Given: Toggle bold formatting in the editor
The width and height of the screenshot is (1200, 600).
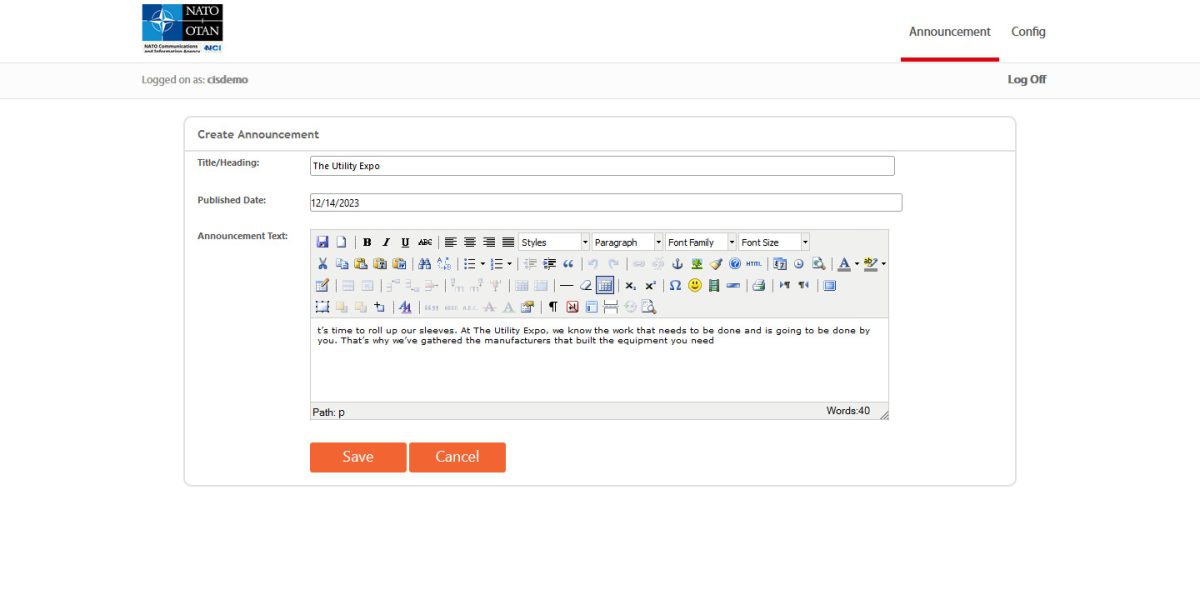Looking at the screenshot, I should tap(367, 242).
